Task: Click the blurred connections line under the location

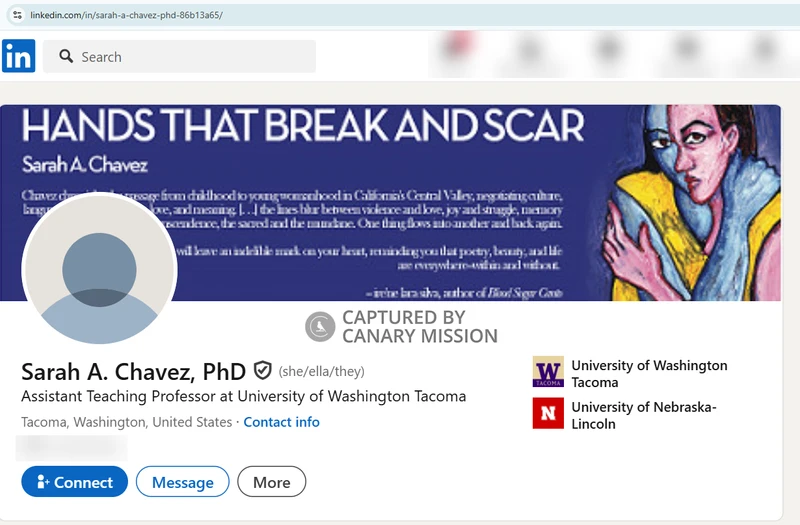Action: point(72,445)
